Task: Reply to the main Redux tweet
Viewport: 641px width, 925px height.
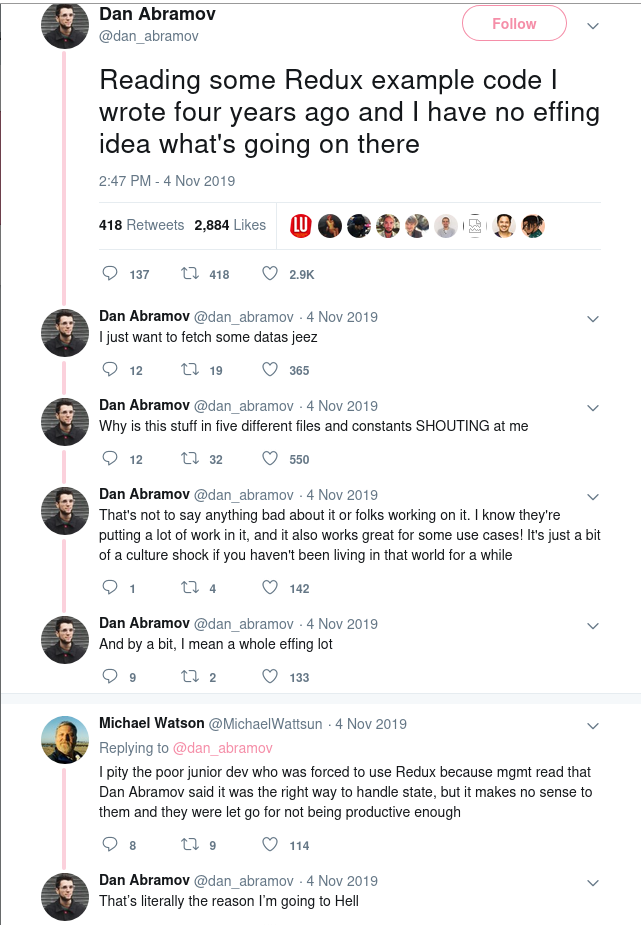Action: 109,273
